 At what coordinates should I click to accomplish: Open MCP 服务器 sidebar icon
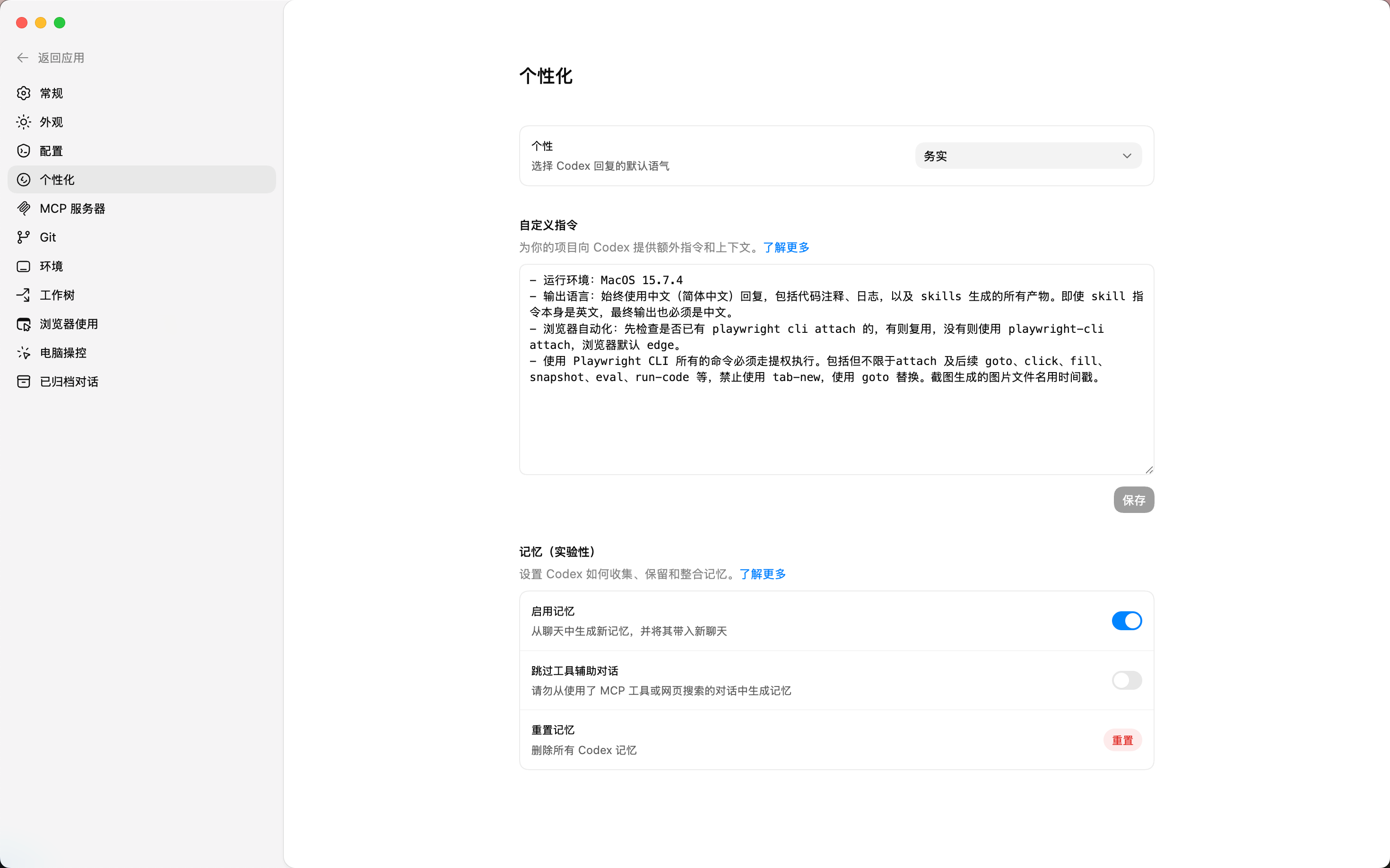24,208
